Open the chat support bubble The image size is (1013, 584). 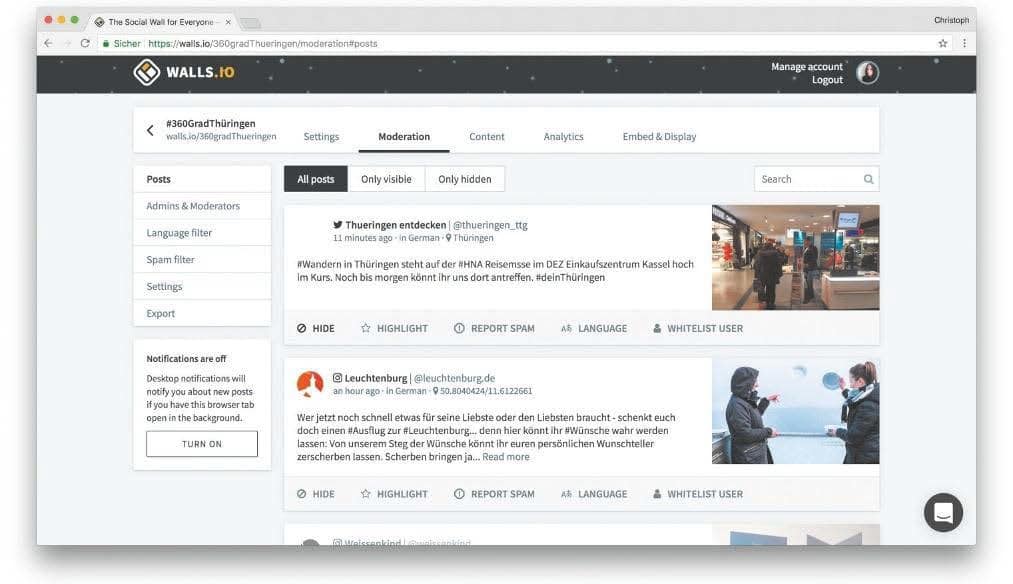pos(943,513)
